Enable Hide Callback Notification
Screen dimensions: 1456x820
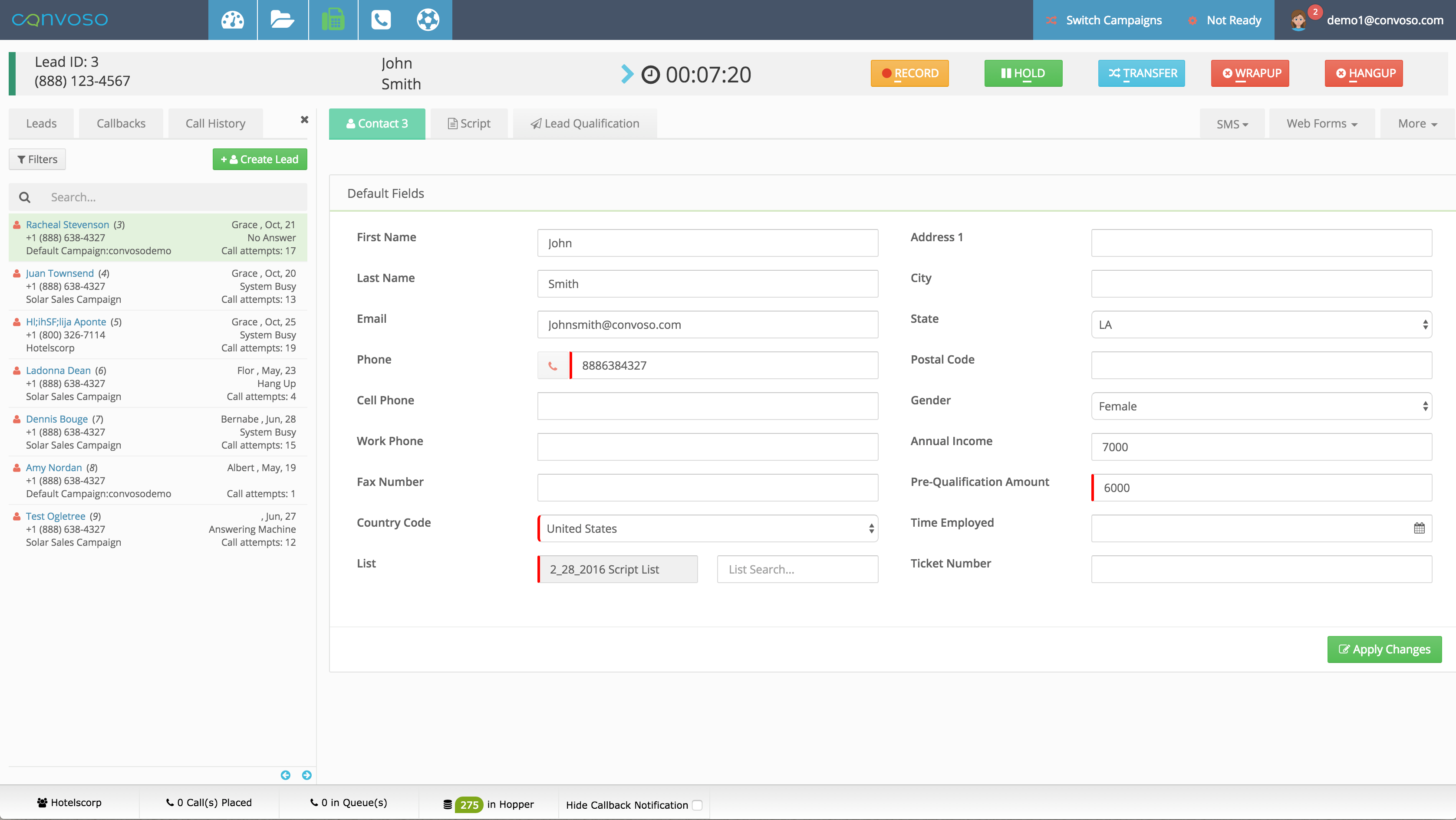click(x=698, y=805)
